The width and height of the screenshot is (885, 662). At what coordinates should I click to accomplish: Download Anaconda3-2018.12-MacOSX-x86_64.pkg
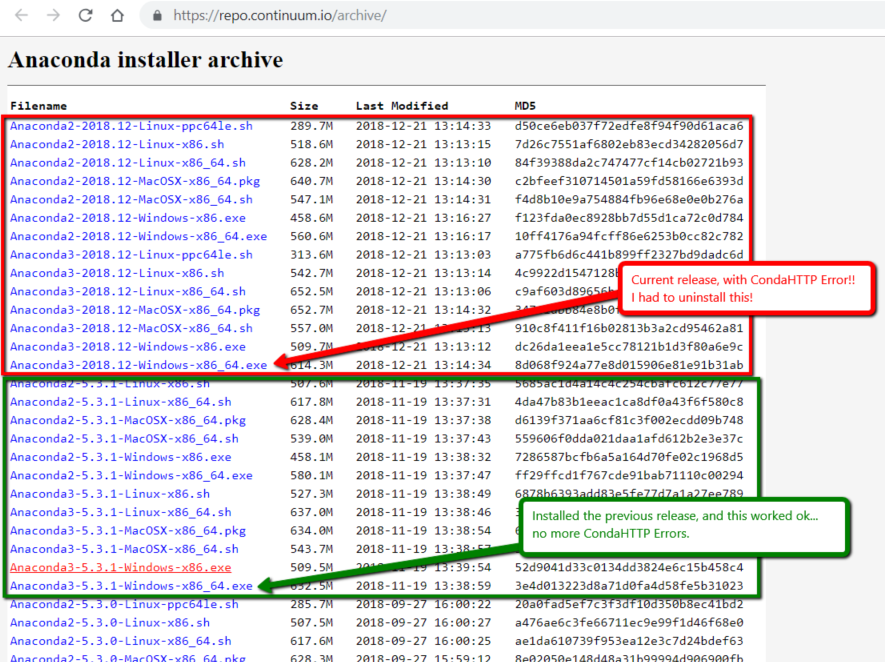135,310
